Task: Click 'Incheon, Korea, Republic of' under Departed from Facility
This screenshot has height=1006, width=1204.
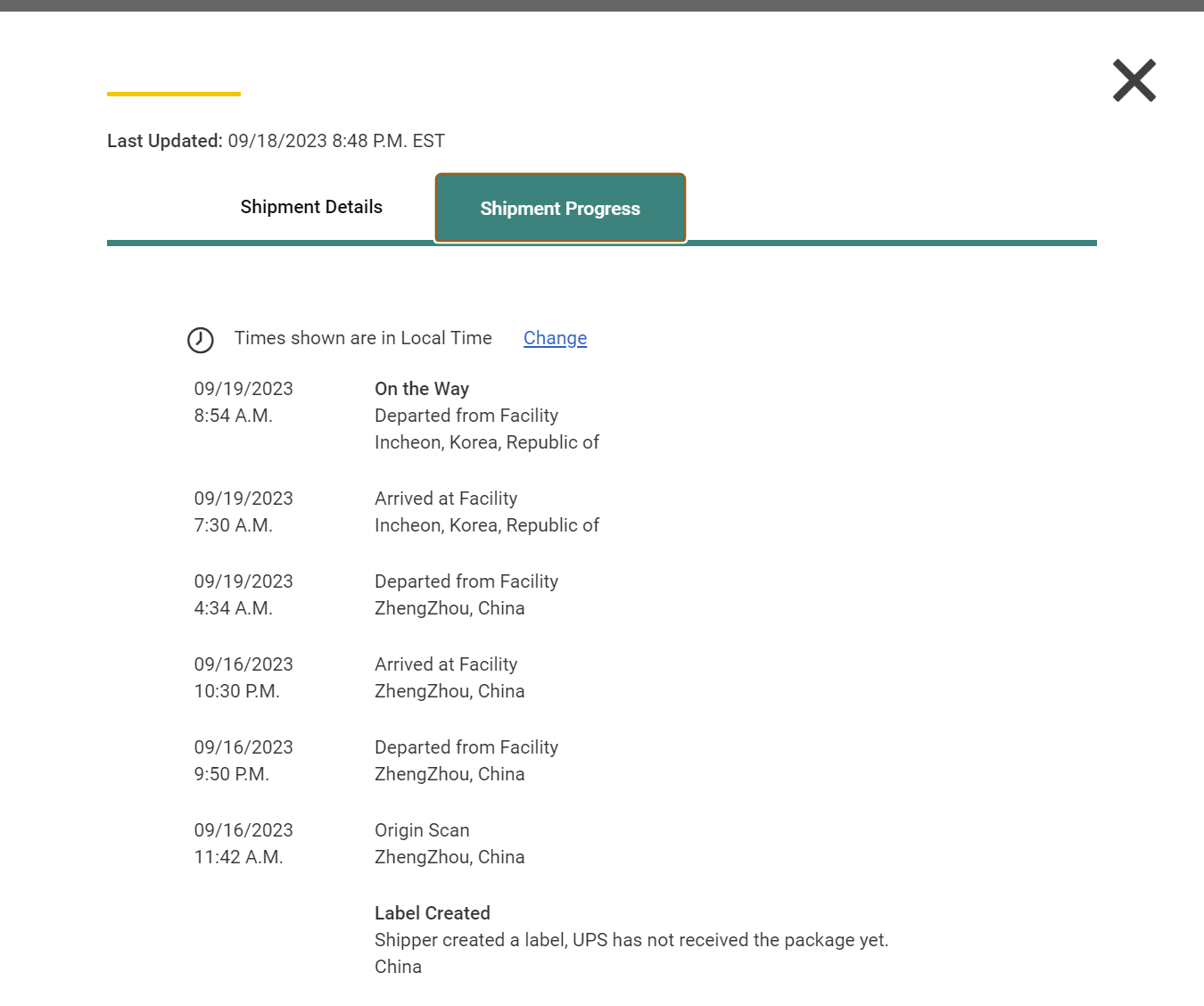Action: (487, 442)
